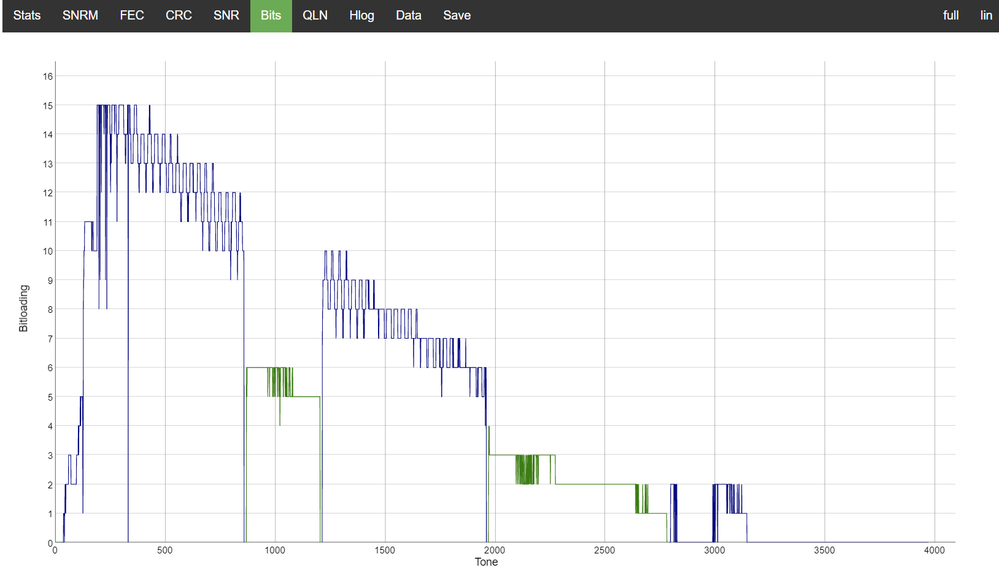Click the 3500 tick on Tone axis
The image size is (999, 584).
tap(823, 551)
